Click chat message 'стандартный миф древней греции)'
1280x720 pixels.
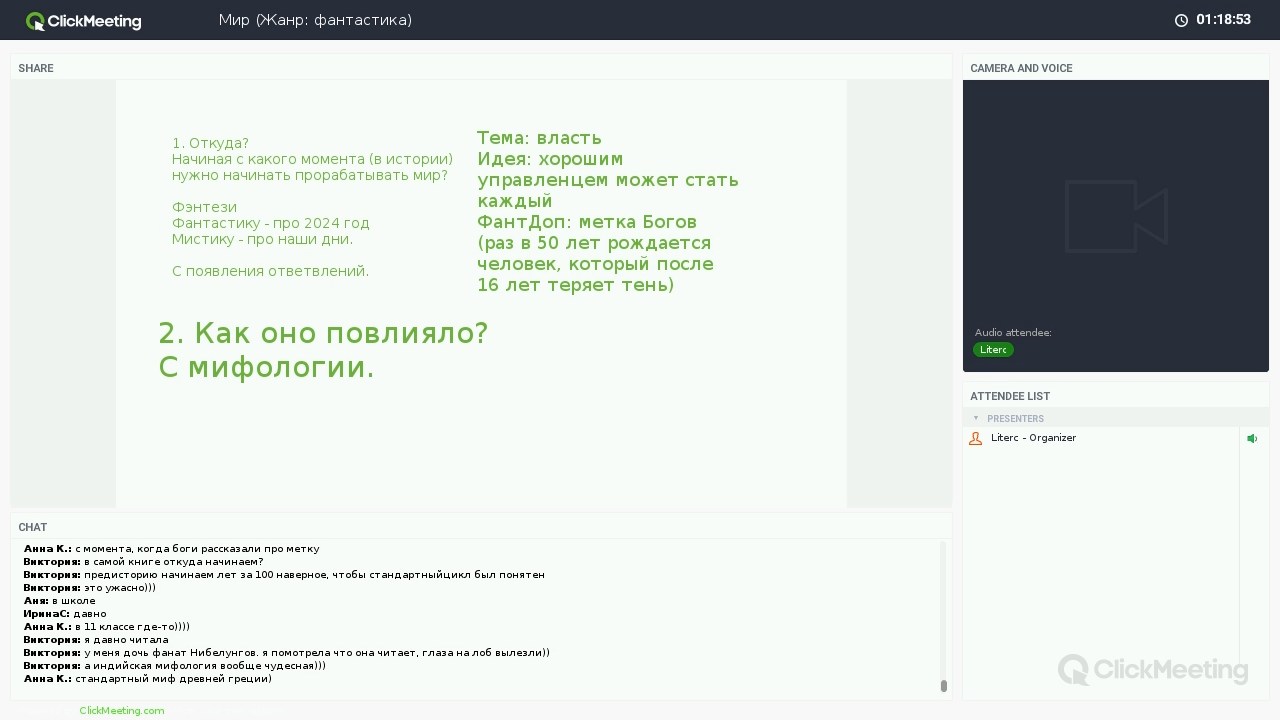pyautogui.click(x=174, y=679)
